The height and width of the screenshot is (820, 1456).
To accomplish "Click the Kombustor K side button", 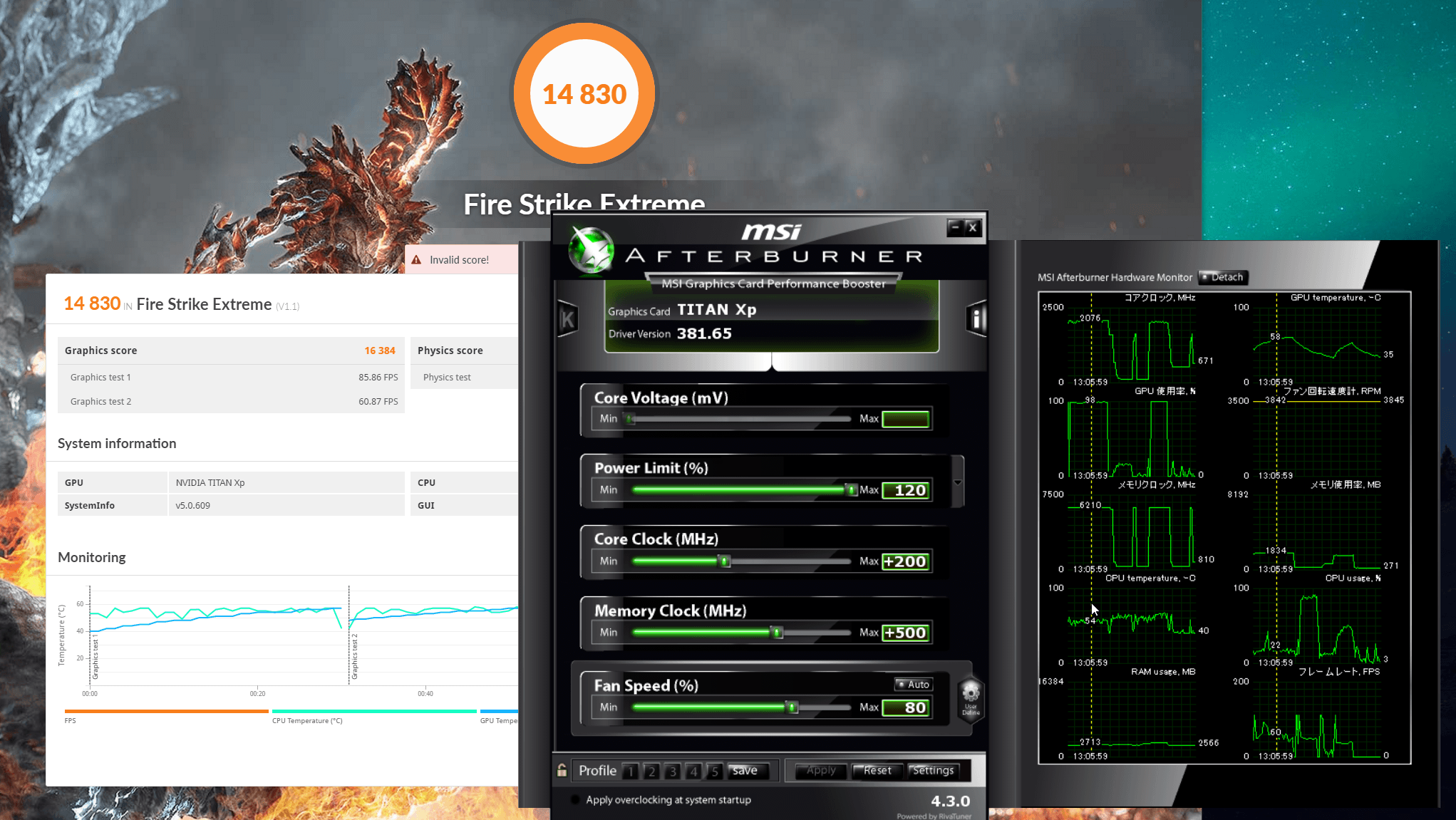I will pos(568,318).
